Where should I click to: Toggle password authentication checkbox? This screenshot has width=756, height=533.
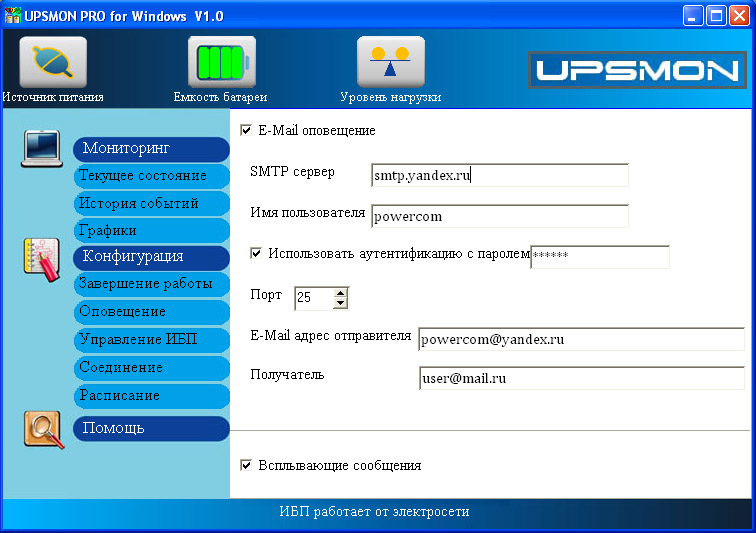click(x=256, y=253)
